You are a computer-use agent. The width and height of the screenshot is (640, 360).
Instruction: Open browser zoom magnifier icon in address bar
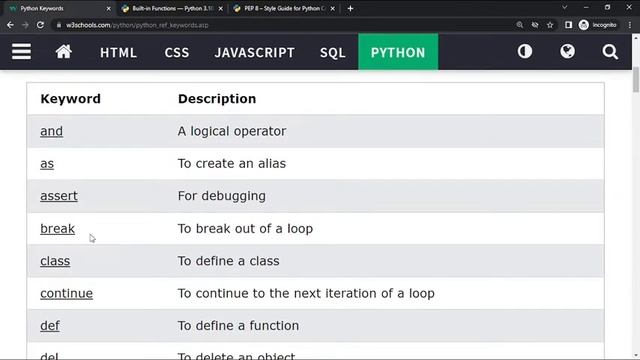(520, 25)
